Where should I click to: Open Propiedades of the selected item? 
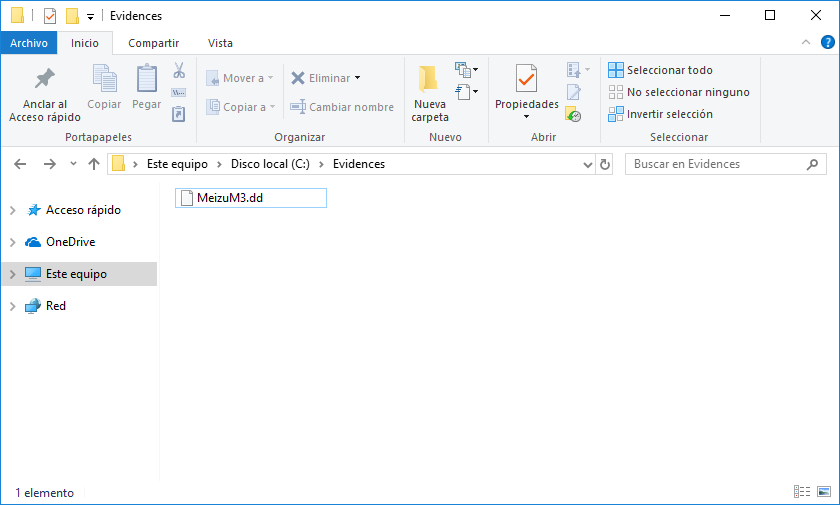(526, 79)
